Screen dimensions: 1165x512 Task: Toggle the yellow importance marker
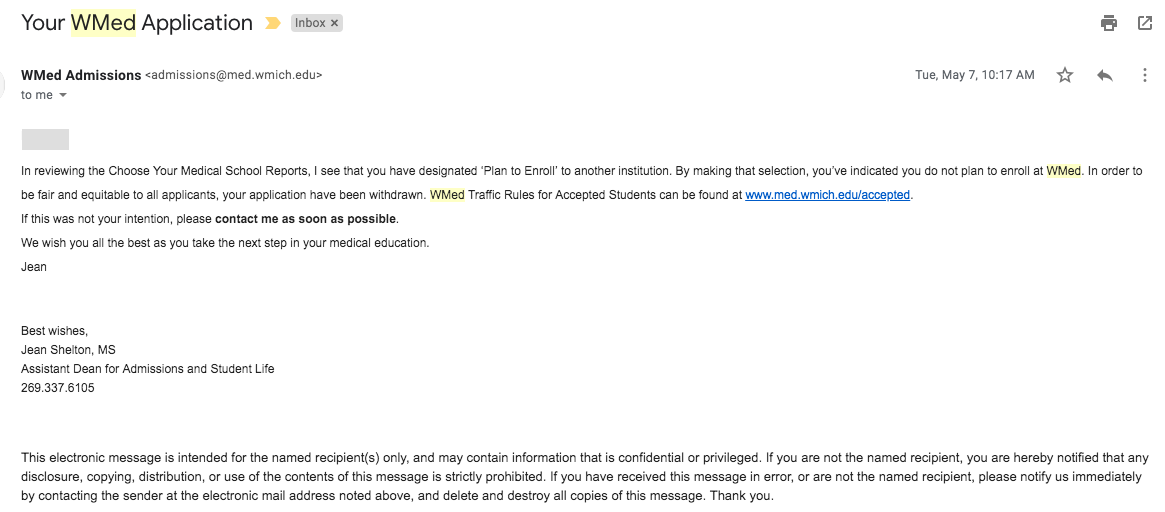pyautogui.click(x=272, y=23)
